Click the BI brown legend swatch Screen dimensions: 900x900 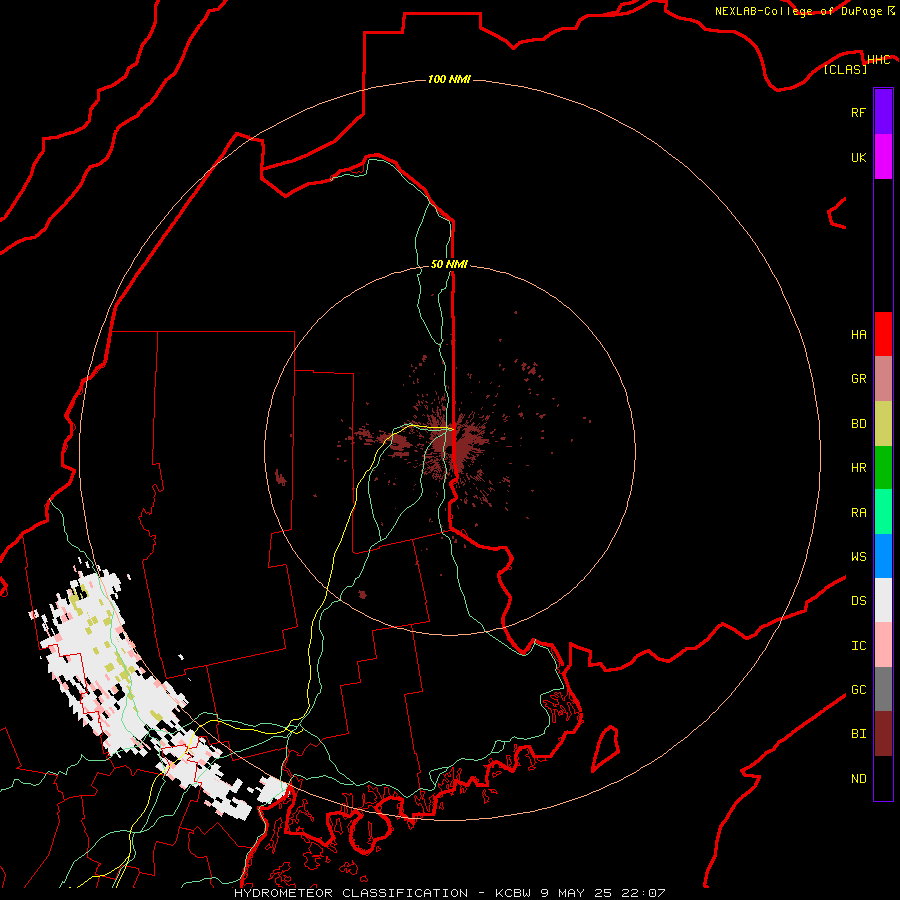coord(883,734)
